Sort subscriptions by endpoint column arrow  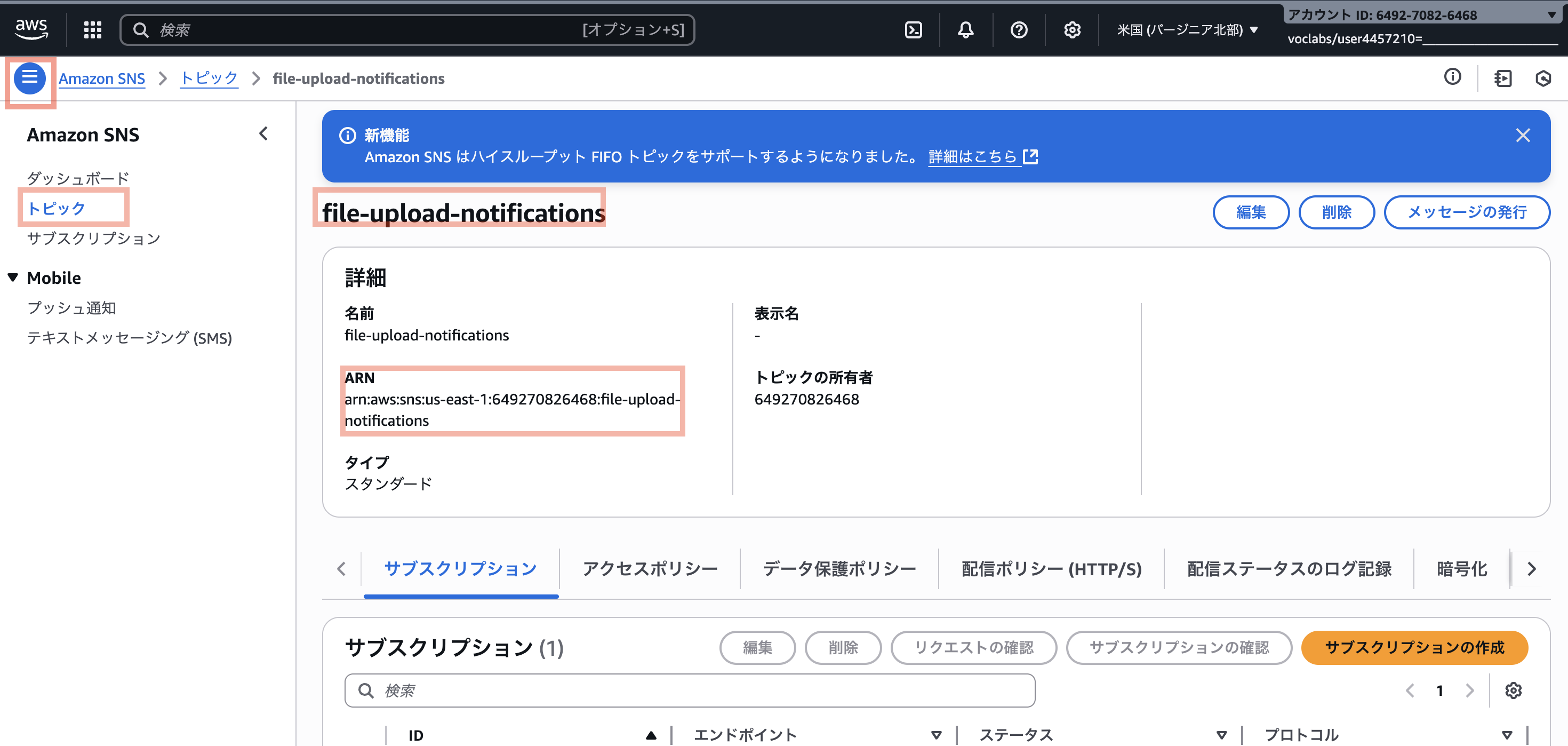tap(936, 735)
